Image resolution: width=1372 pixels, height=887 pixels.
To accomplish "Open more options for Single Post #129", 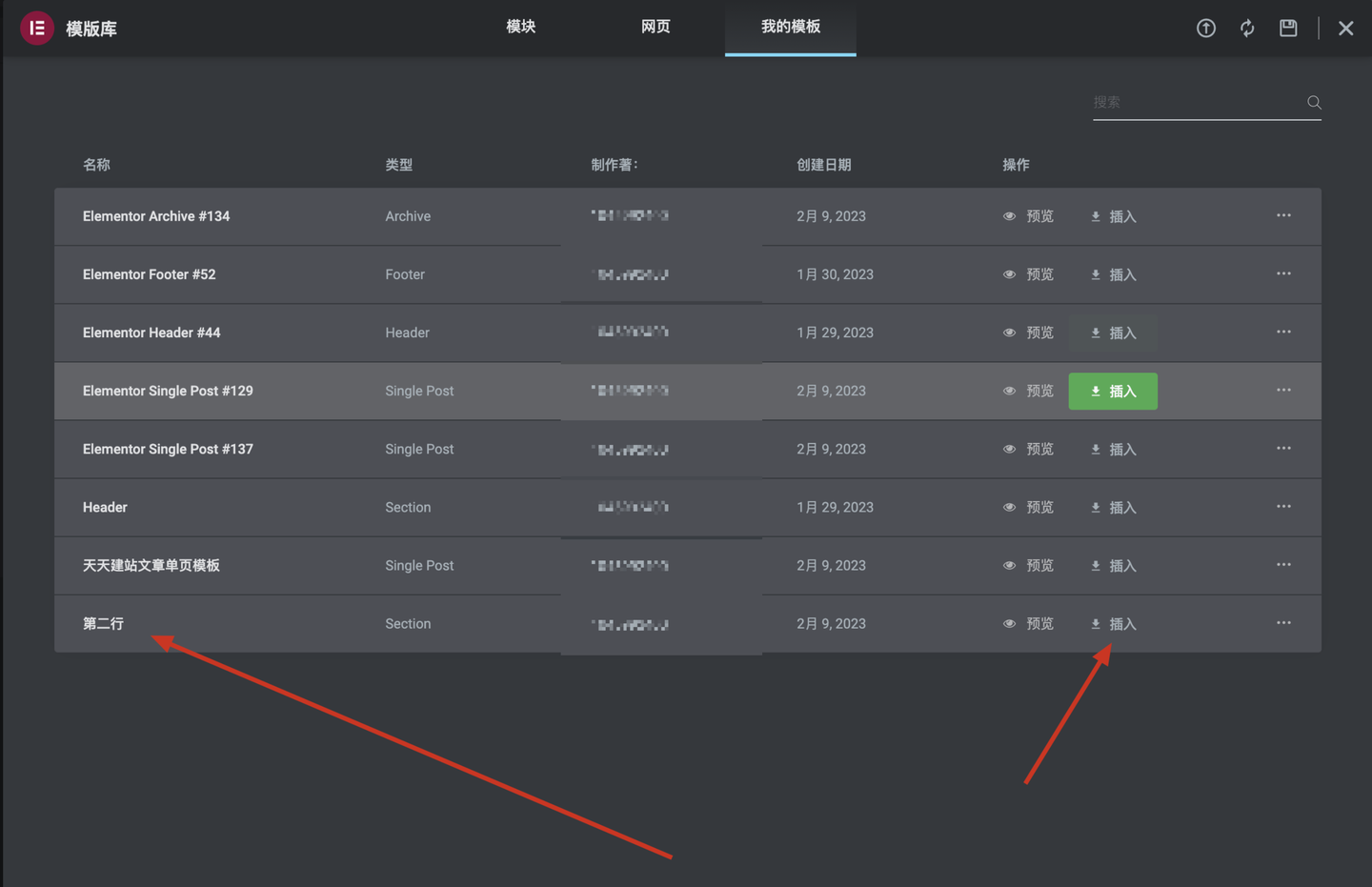I will coord(1283,390).
